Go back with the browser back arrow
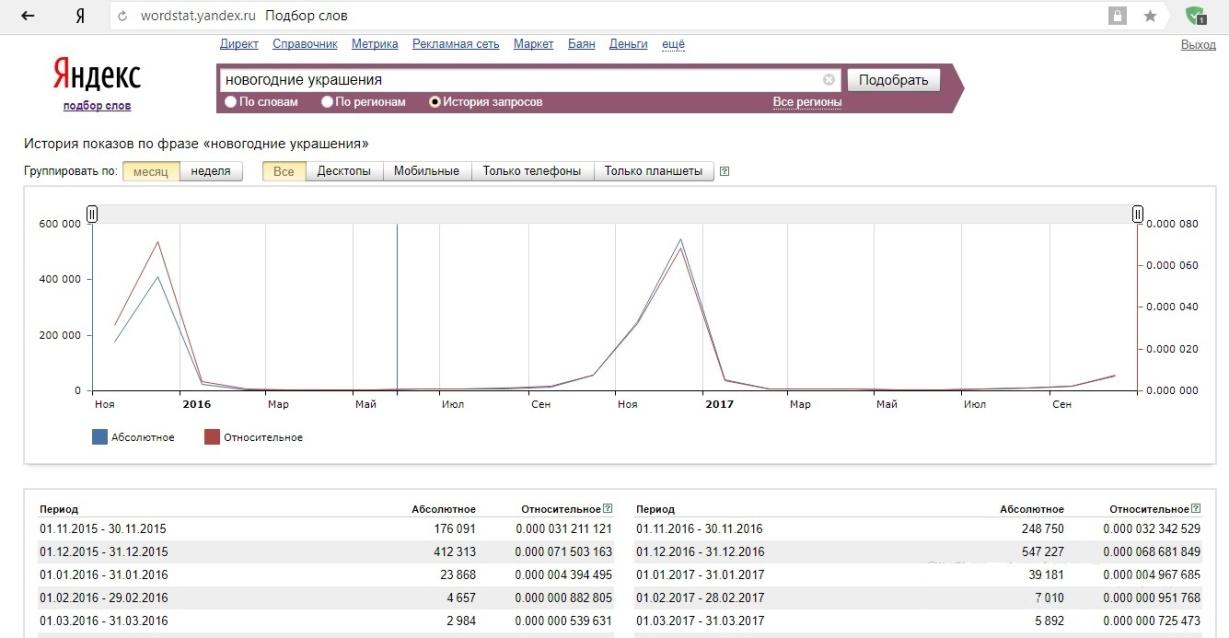1229x638 pixels. (x=28, y=16)
